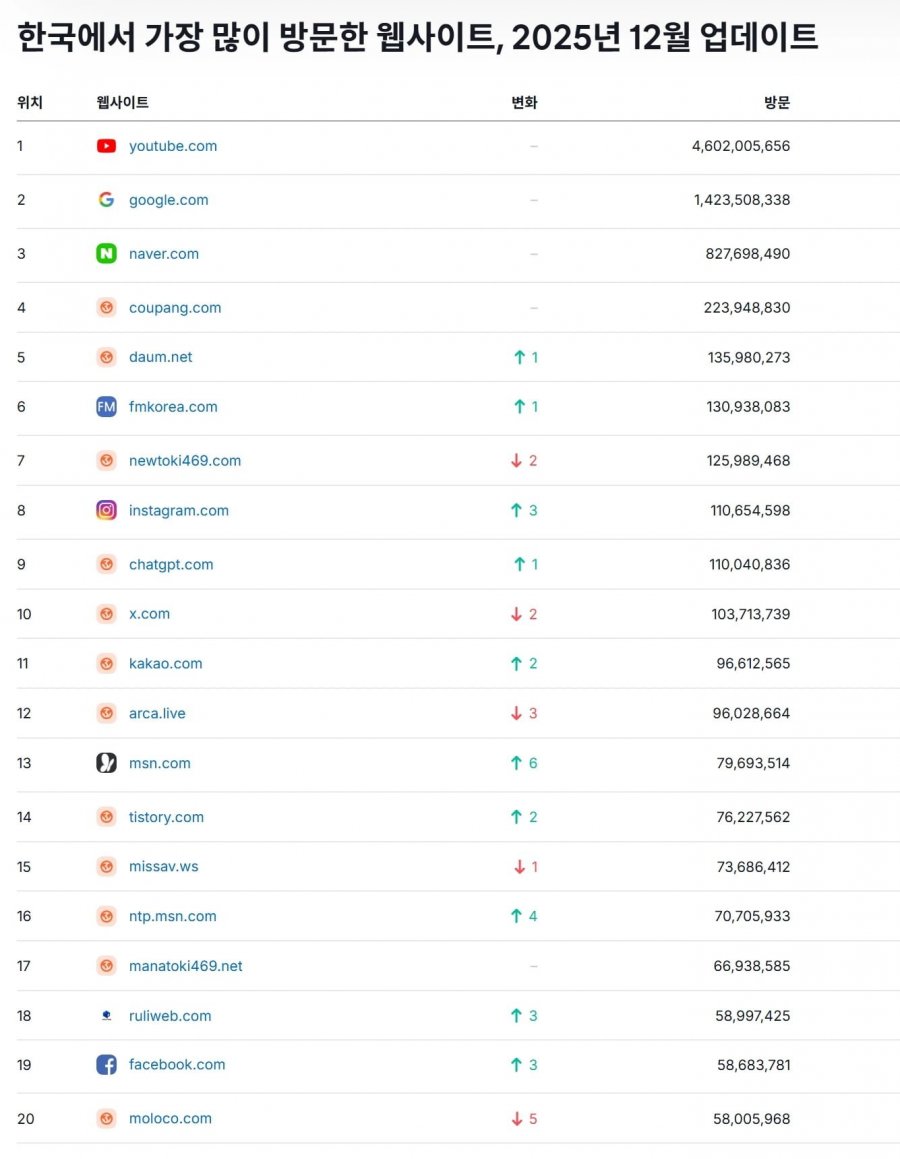Click the Facebook logo icon
Screen dimensions: 900x1159
[x=106, y=1065]
